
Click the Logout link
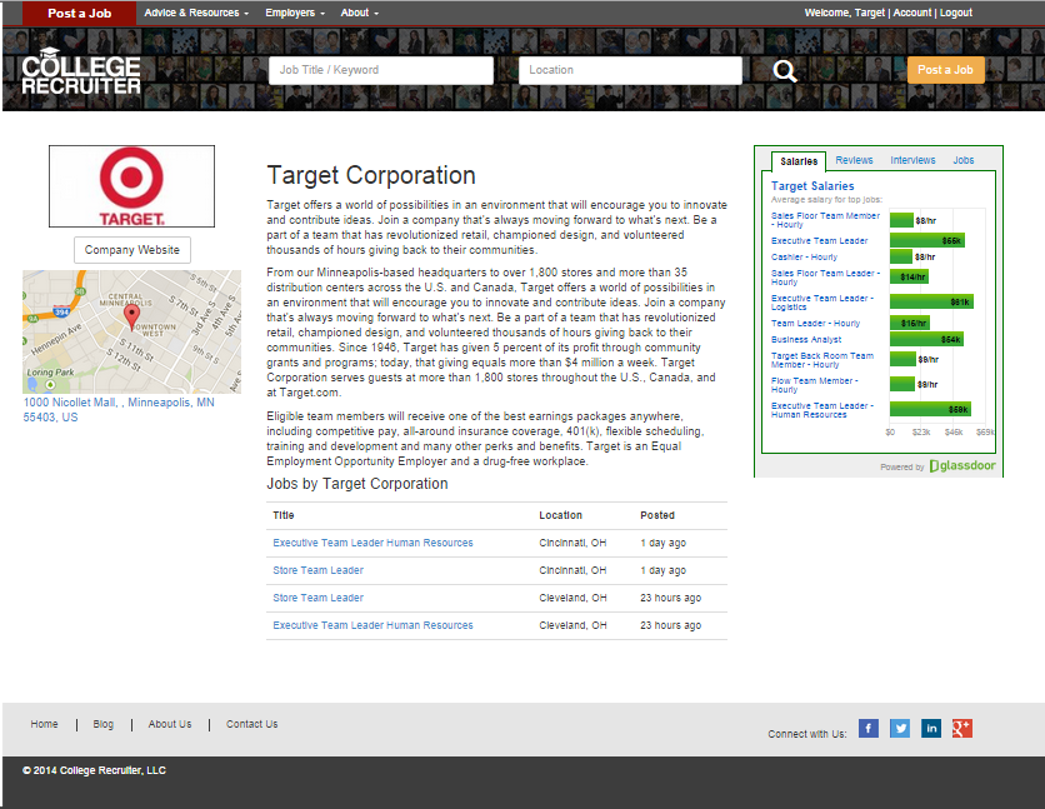pos(956,13)
